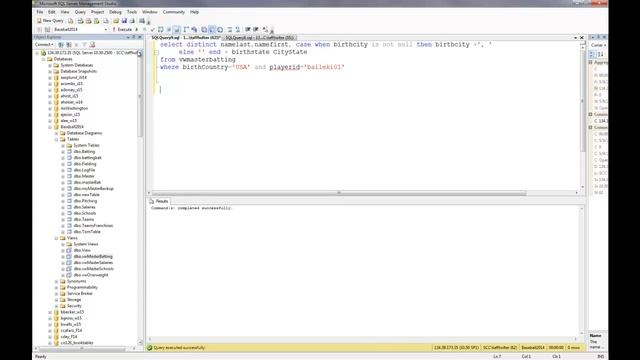Click the Save (floppy disk) toolbar icon

tap(124, 20)
